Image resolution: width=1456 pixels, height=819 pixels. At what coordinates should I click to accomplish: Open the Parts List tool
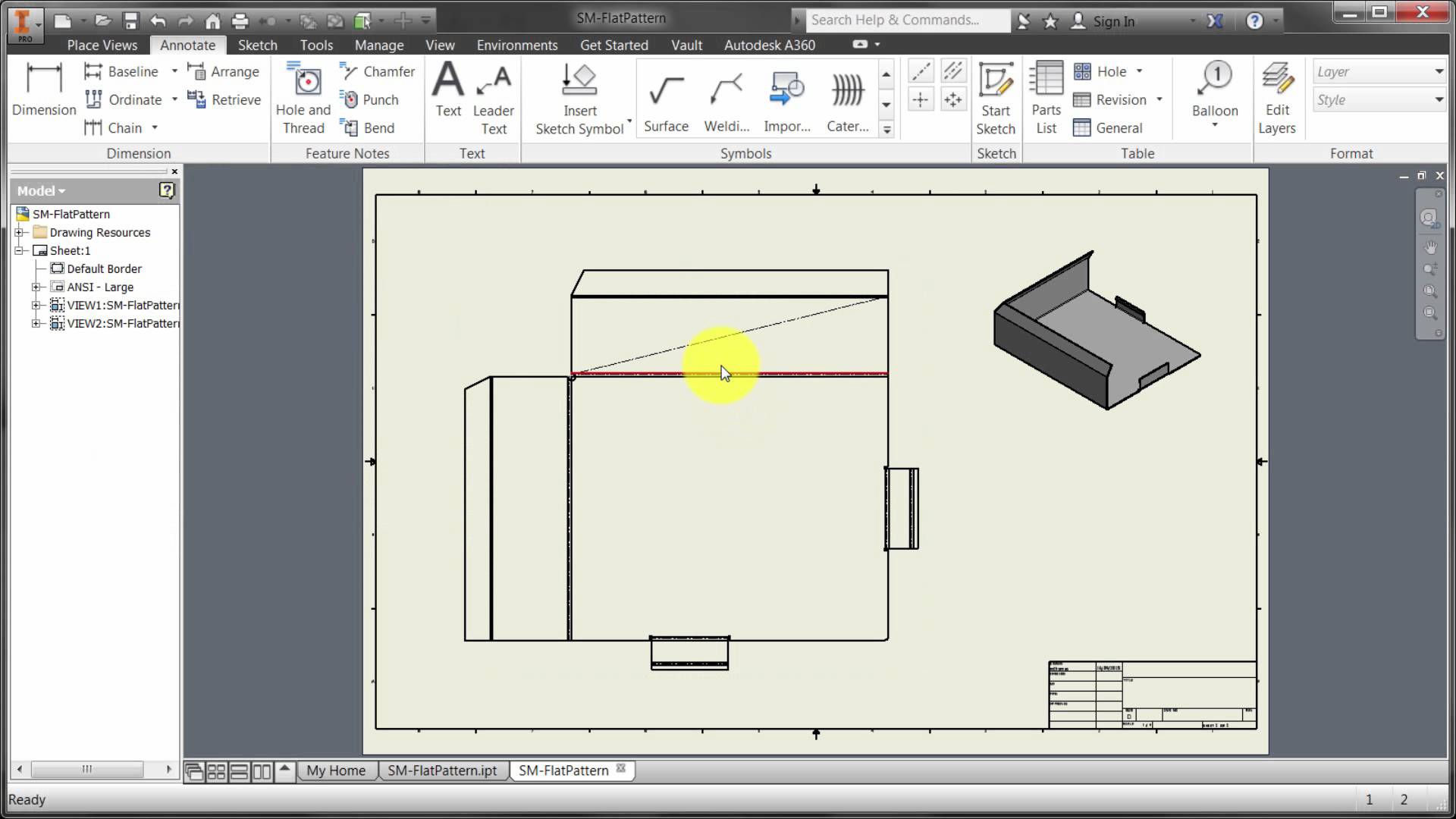click(x=1046, y=97)
